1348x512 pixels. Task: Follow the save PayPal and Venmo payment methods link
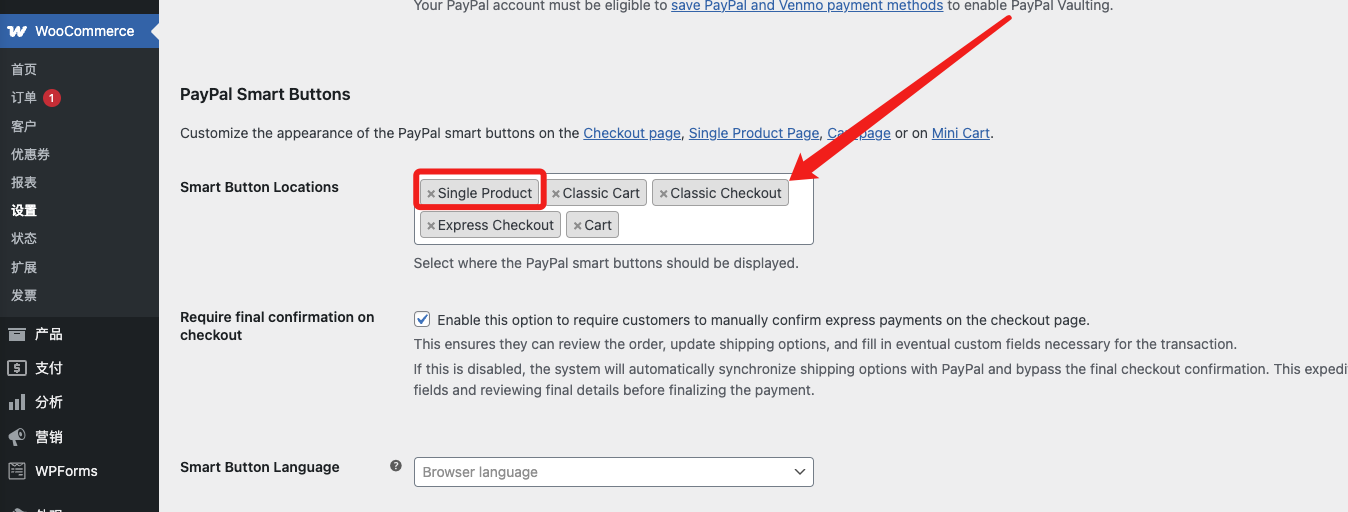807,6
